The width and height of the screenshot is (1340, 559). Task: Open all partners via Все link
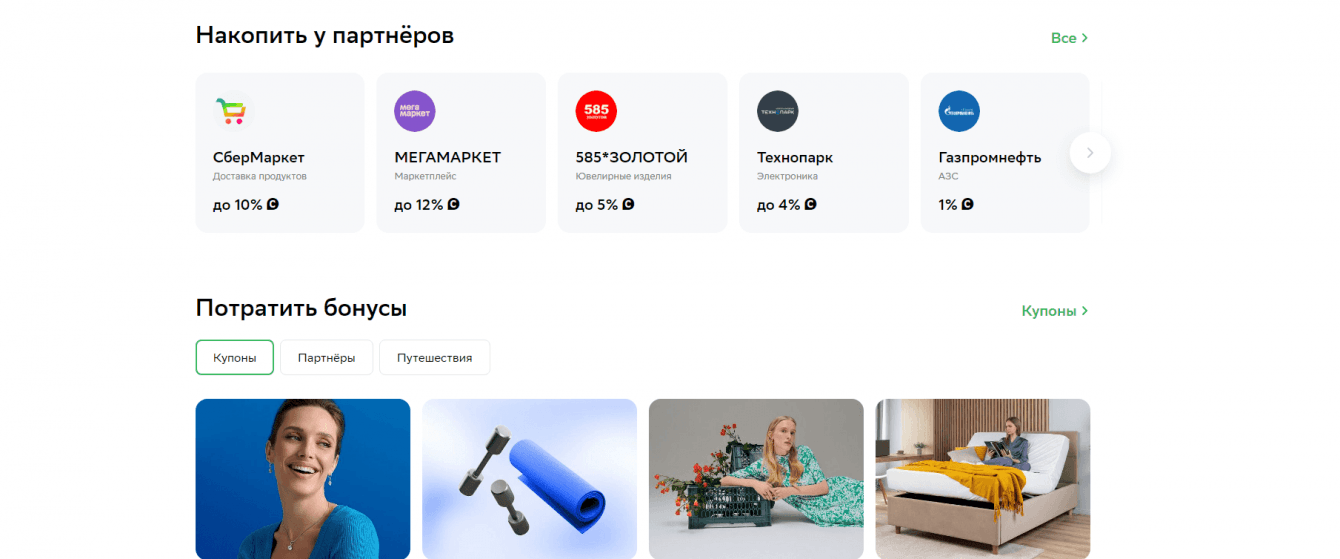point(1069,38)
